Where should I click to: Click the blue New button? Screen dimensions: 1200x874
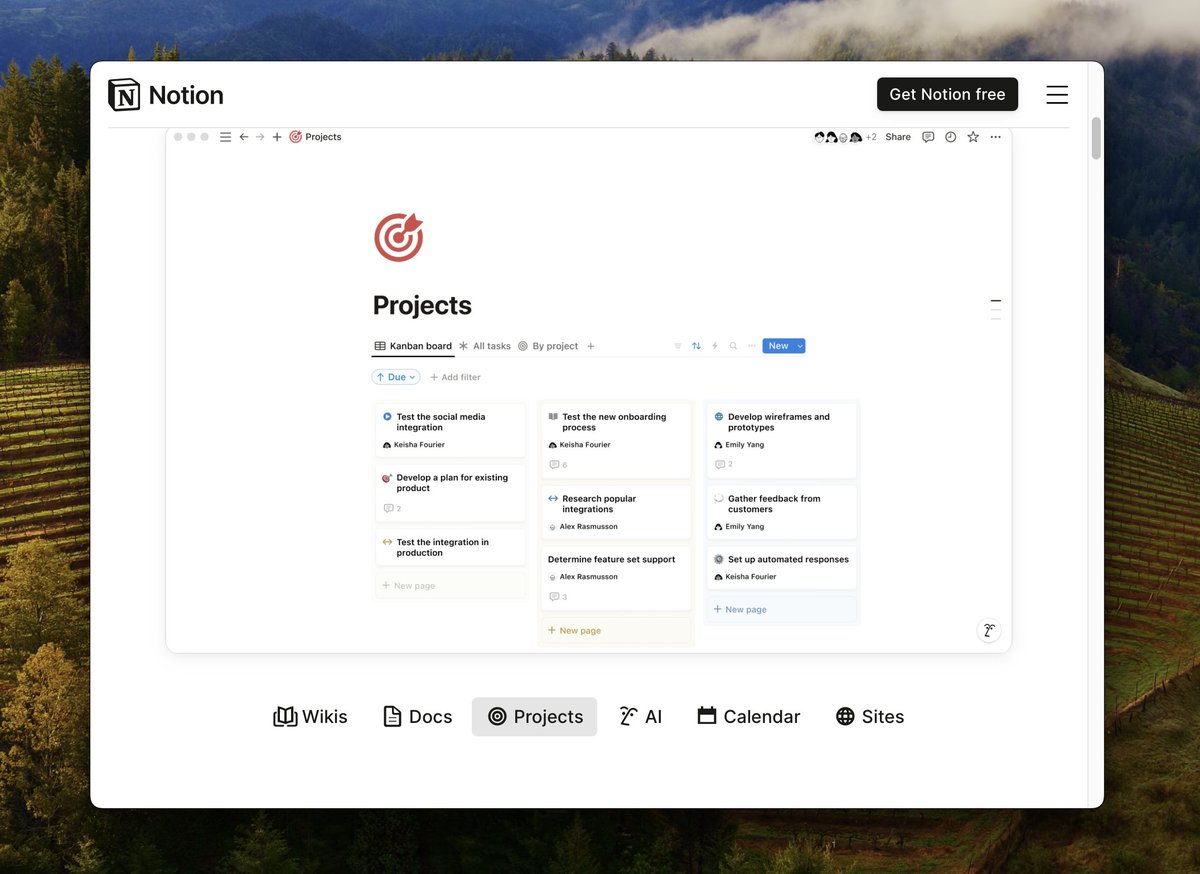point(778,346)
